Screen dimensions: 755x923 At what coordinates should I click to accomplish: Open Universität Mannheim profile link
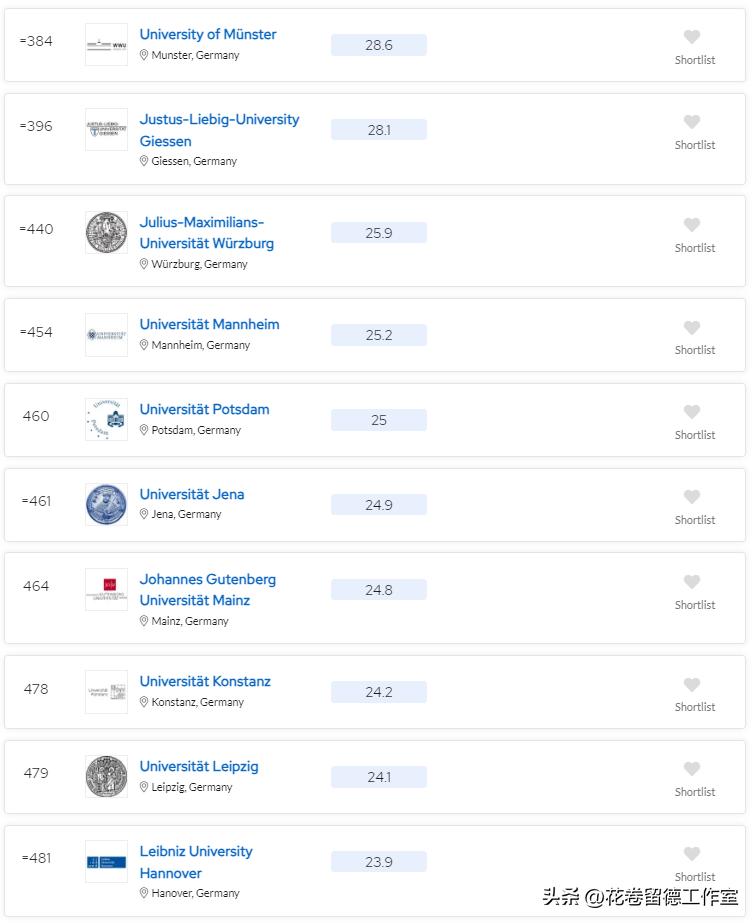(x=209, y=324)
